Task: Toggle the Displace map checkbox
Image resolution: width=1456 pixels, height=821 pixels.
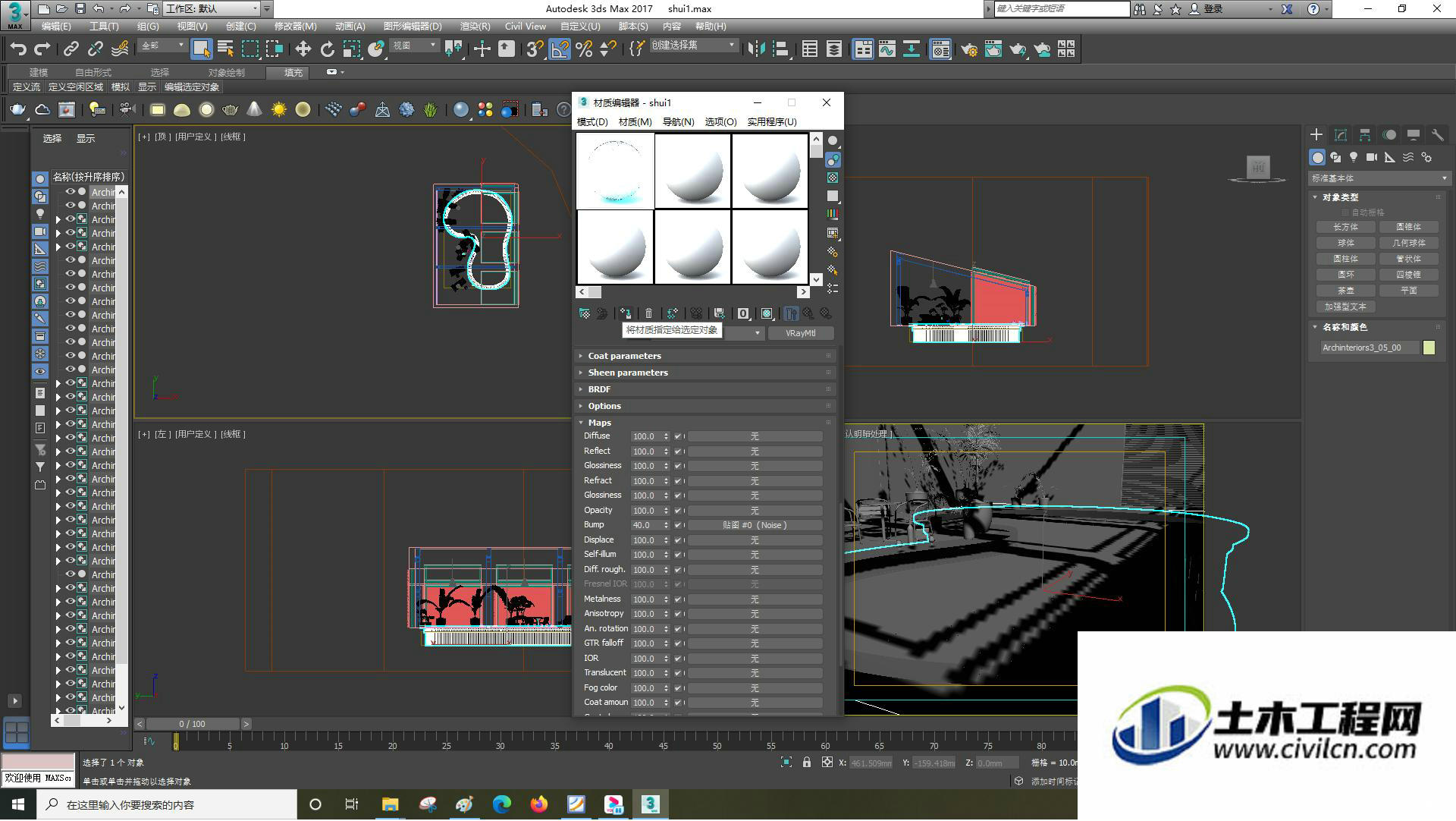Action: pyautogui.click(x=678, y=540)
